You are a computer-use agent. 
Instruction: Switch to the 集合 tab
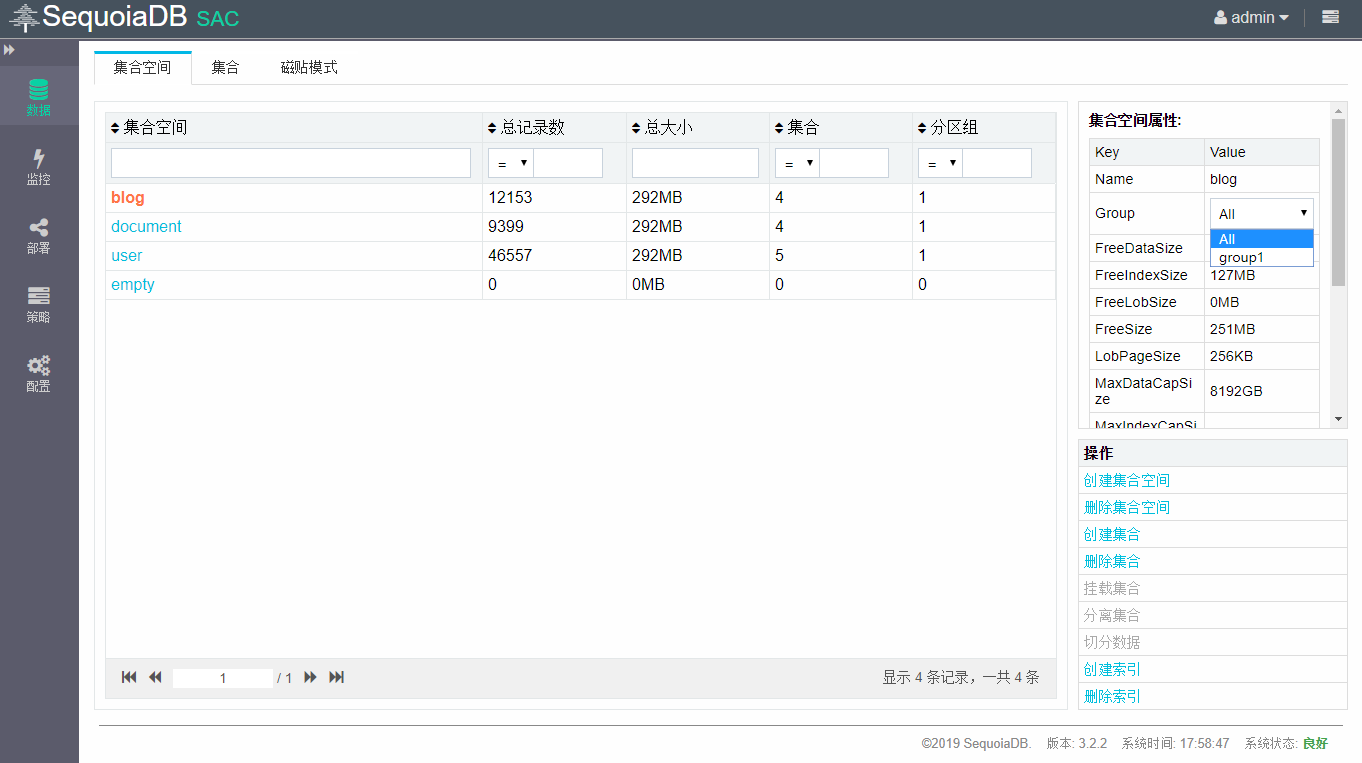[x=225, y=67]
